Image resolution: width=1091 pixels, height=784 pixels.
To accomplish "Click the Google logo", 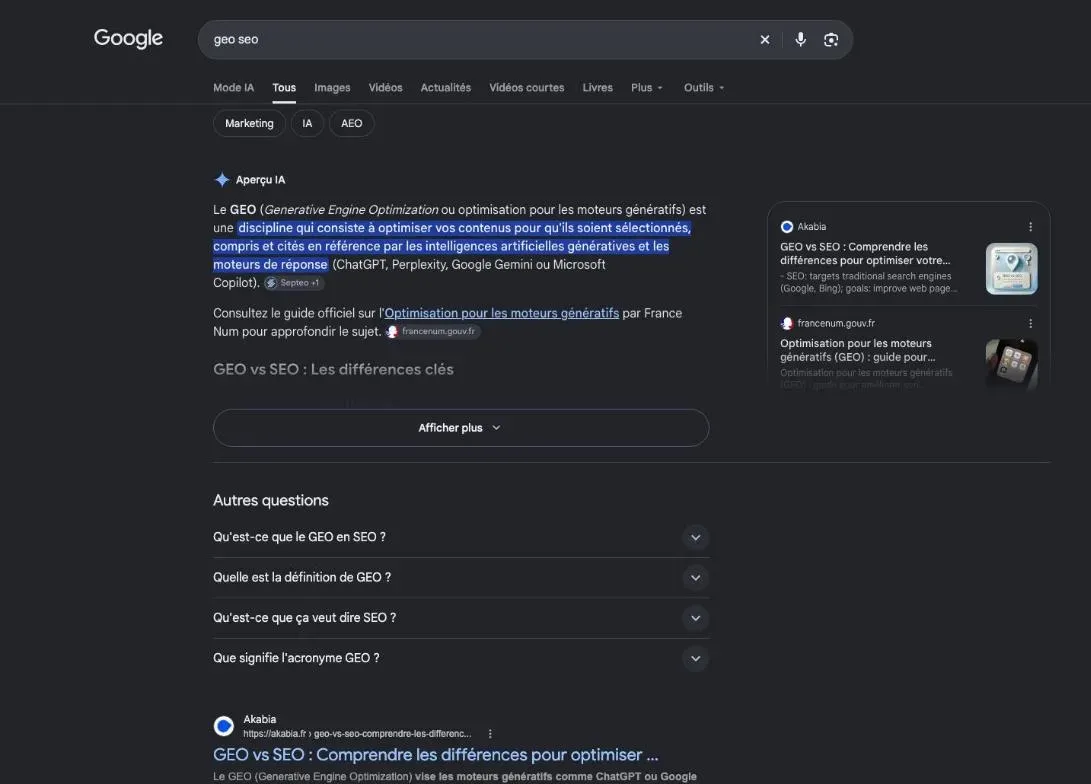I will pos(128,38).
